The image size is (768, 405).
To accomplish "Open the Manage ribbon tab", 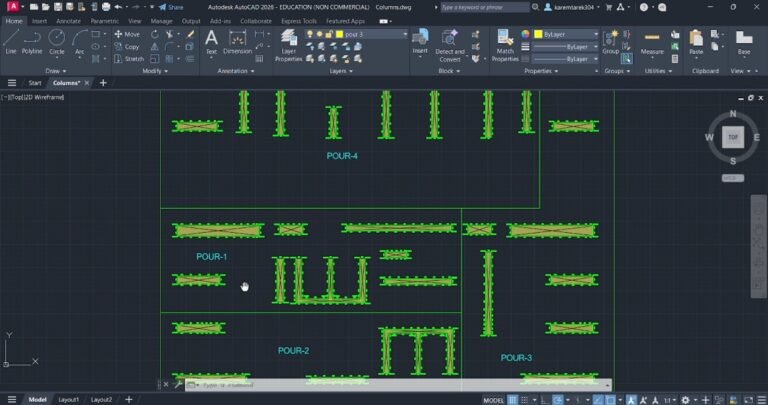I will pyautogui.click(x=161, y=21).
